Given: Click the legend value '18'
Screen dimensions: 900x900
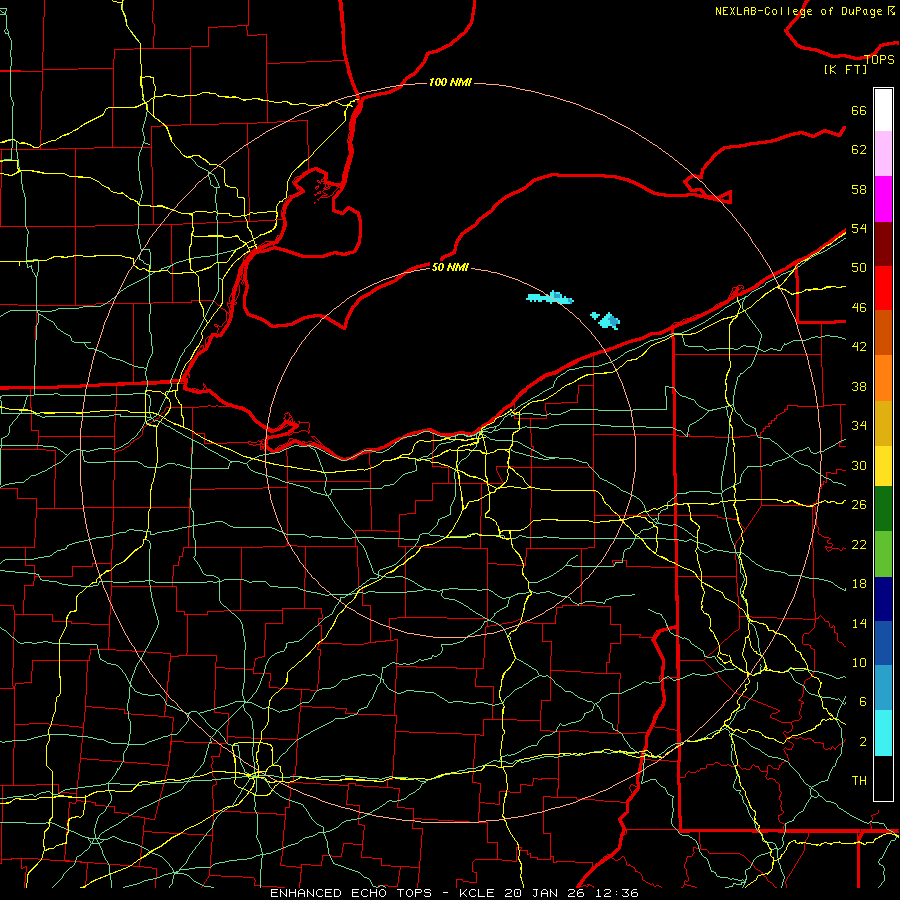Looking at the screenshot, I should (859, 584).
